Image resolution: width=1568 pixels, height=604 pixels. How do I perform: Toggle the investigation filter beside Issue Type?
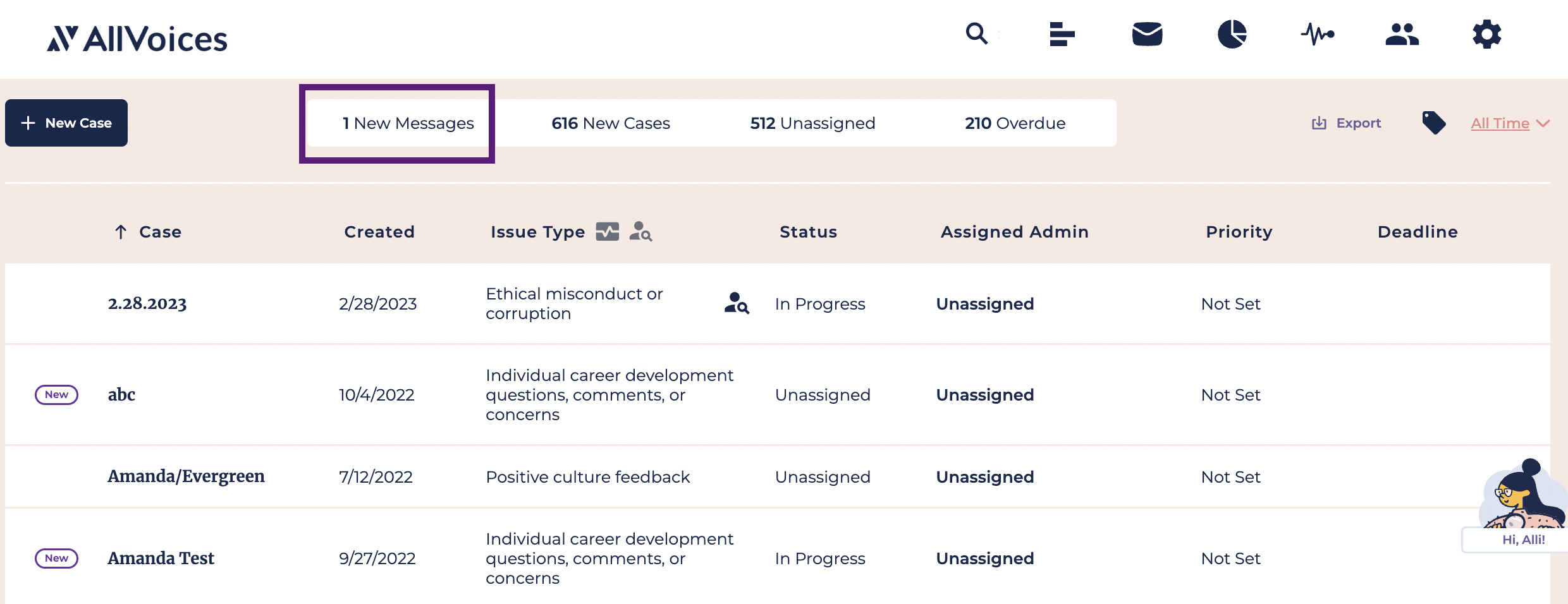[x=640, y=231]
